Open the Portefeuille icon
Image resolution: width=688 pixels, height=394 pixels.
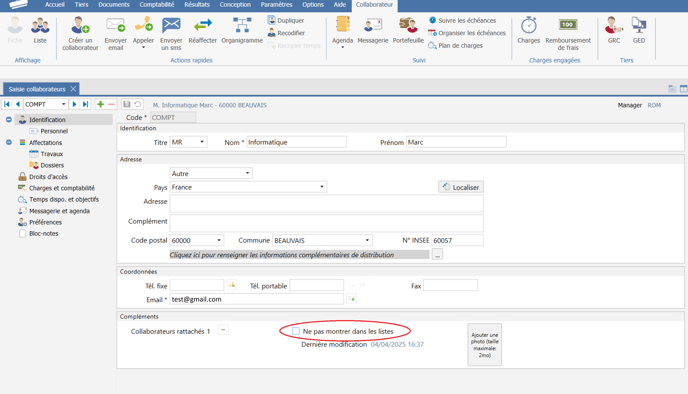click(408, 25)
